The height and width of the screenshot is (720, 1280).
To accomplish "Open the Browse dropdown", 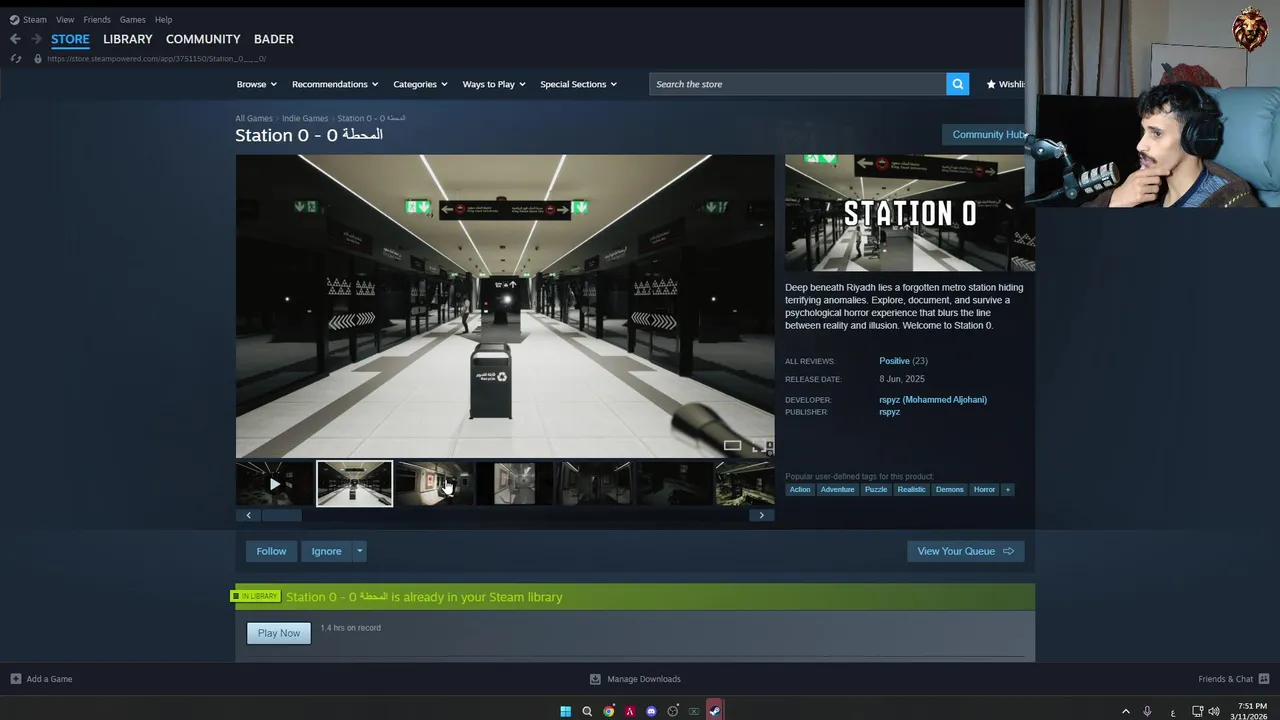I will click(257, 84).
